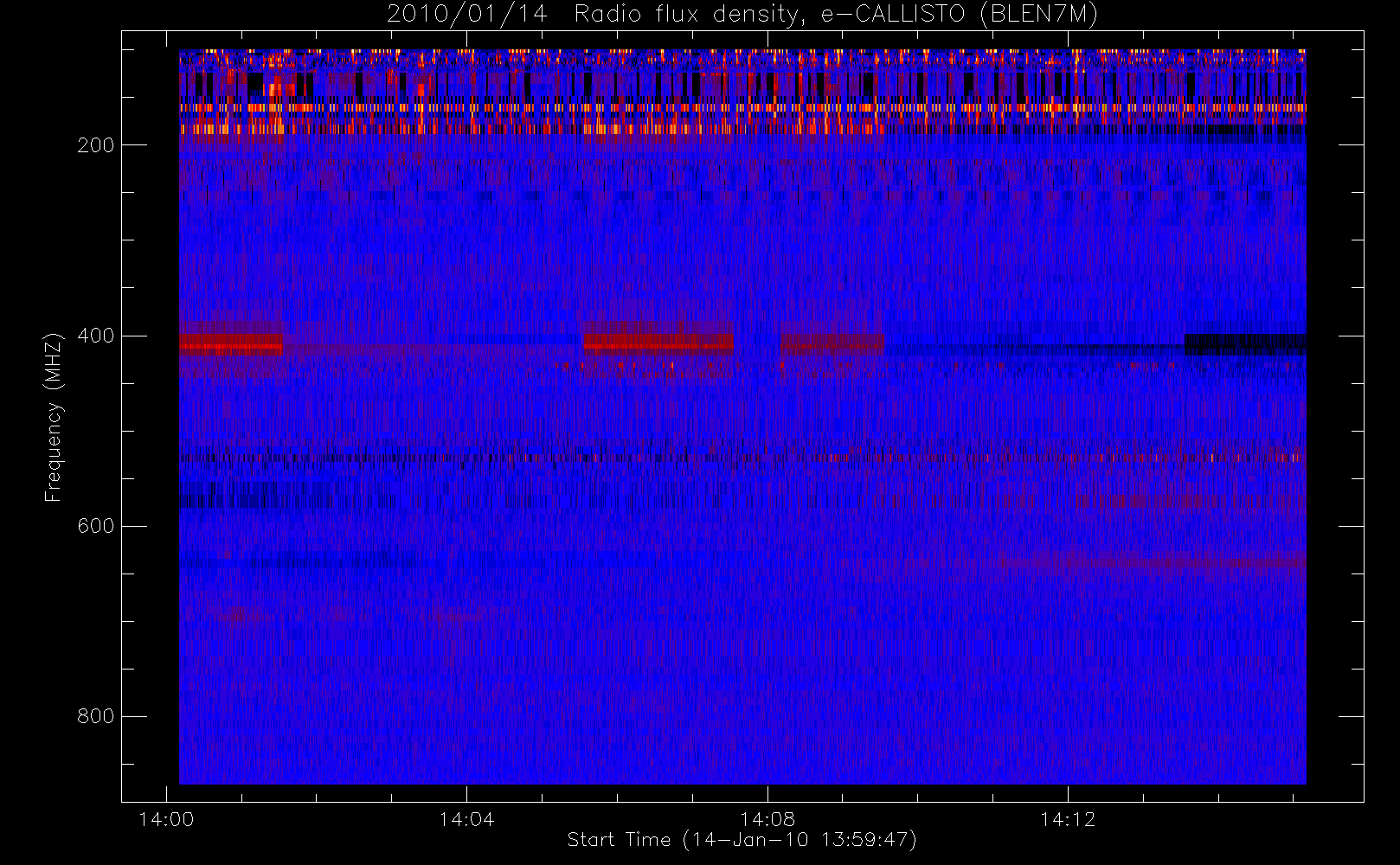Click the 800 frequency tick label
This screenshot has width=1400, height=865.
click(x=95, y=716)
